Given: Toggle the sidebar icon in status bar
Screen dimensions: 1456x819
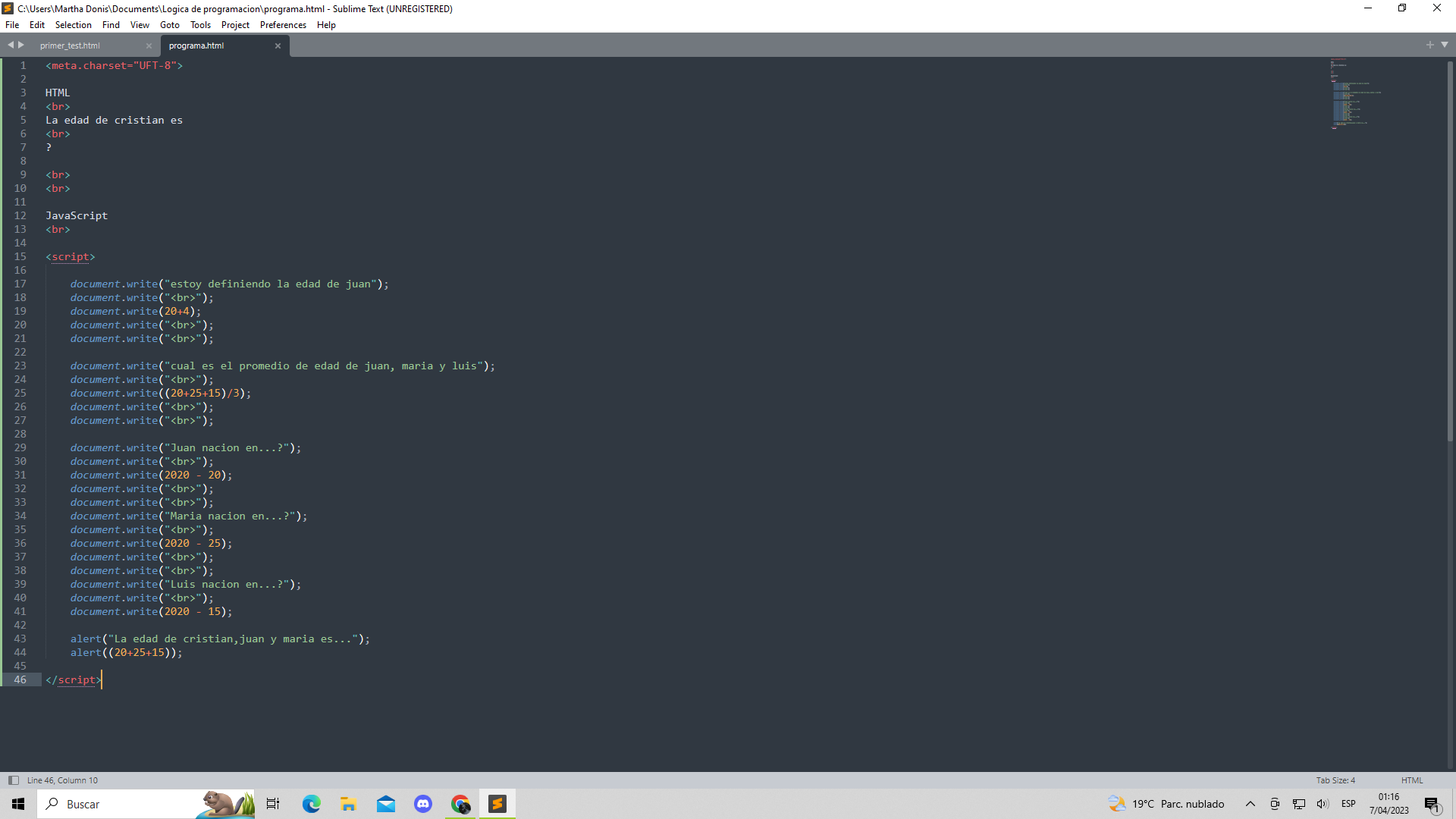Looking at the screenshot, I should click(x=13, y=780).
